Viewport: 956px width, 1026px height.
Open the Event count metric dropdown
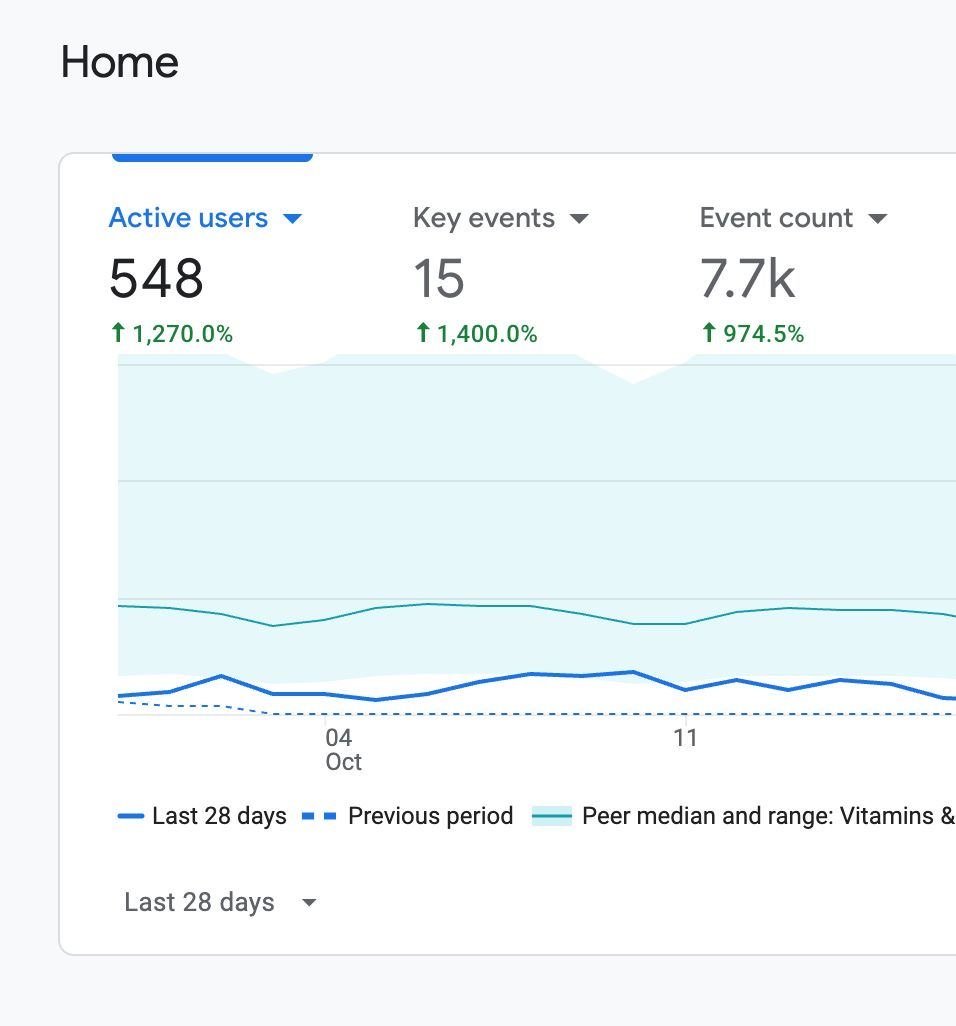793,218
